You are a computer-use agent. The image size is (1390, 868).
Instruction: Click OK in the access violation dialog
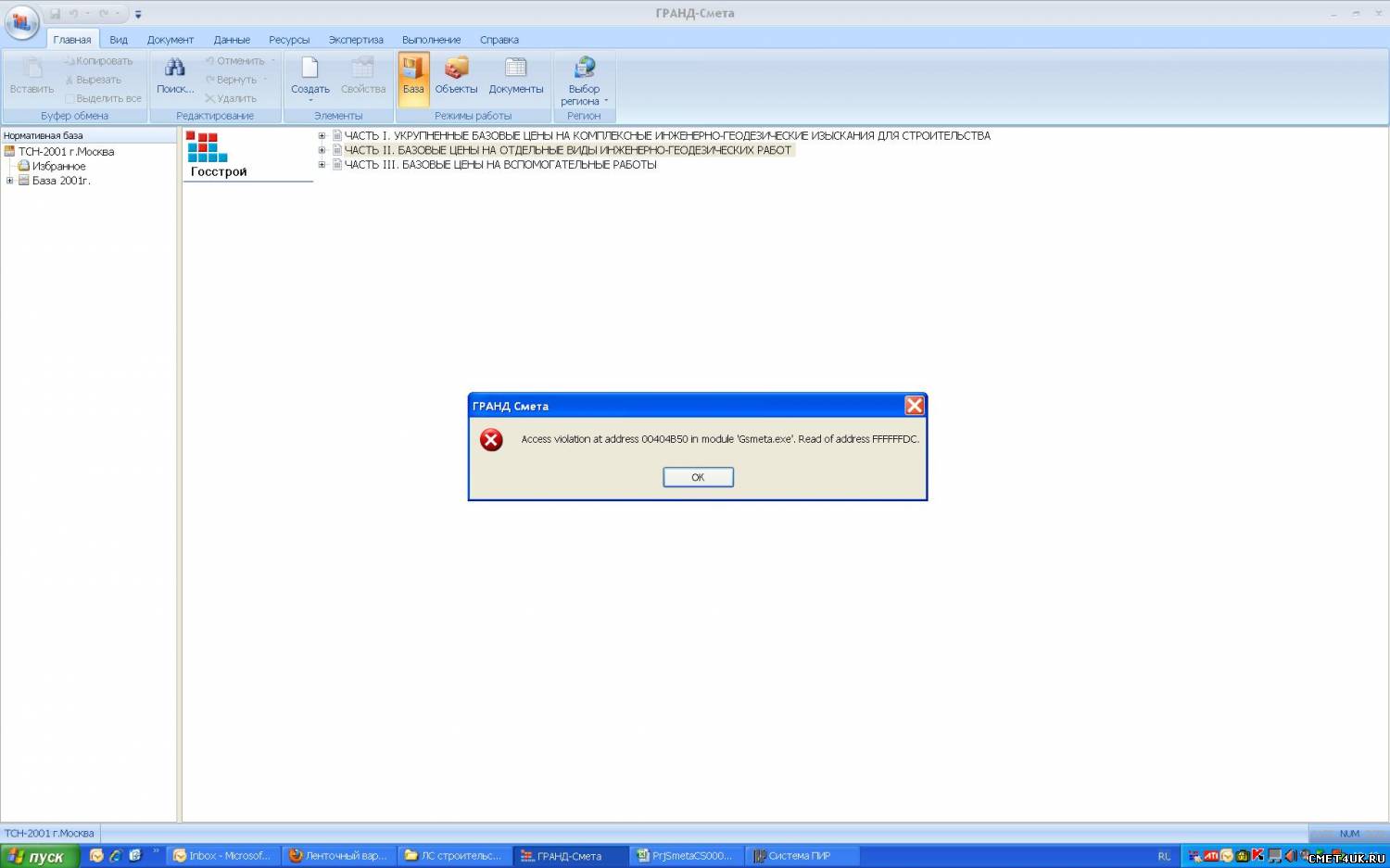[698, 477]
